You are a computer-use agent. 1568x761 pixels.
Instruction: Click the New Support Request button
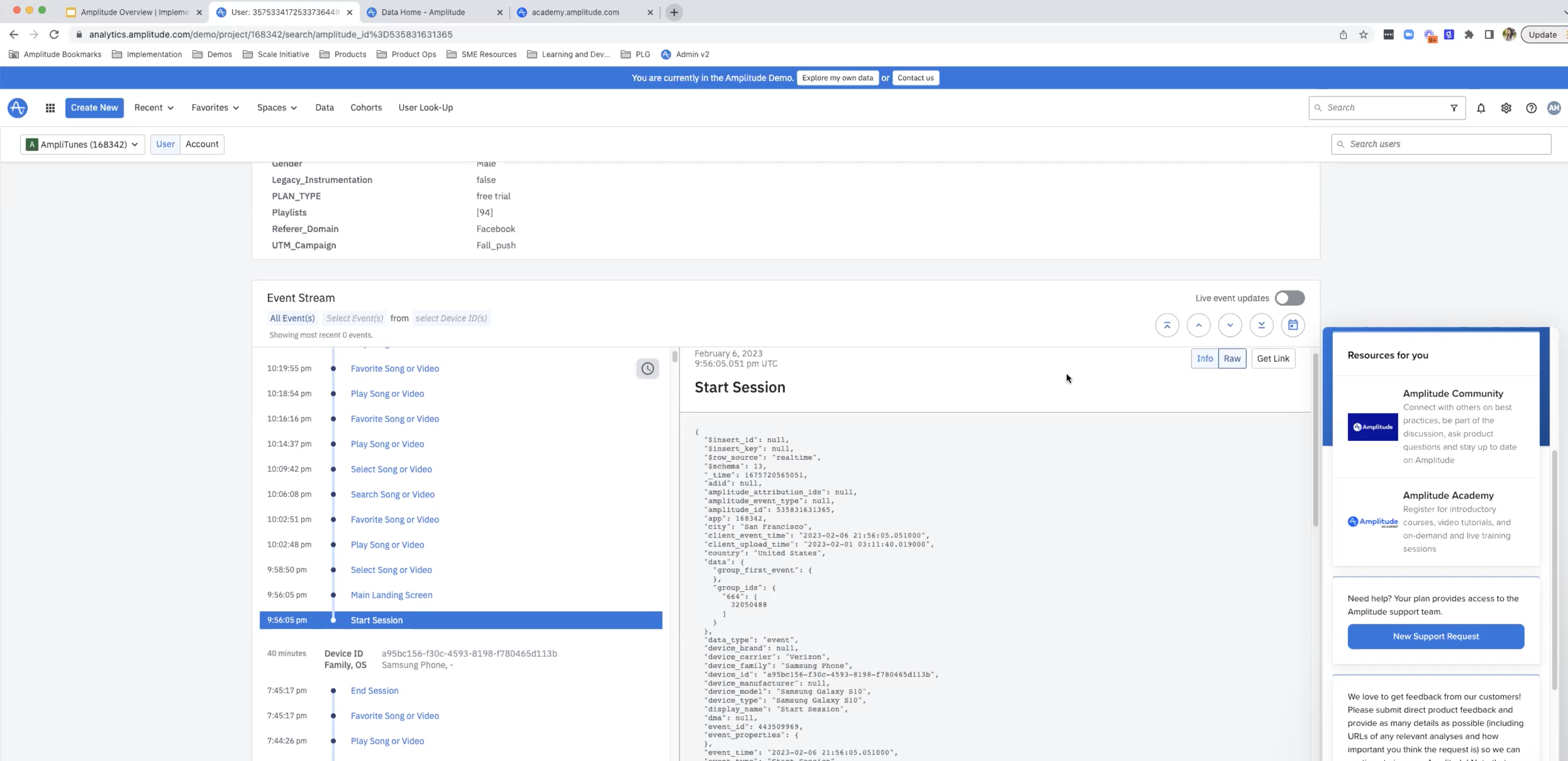(1435, 636)
